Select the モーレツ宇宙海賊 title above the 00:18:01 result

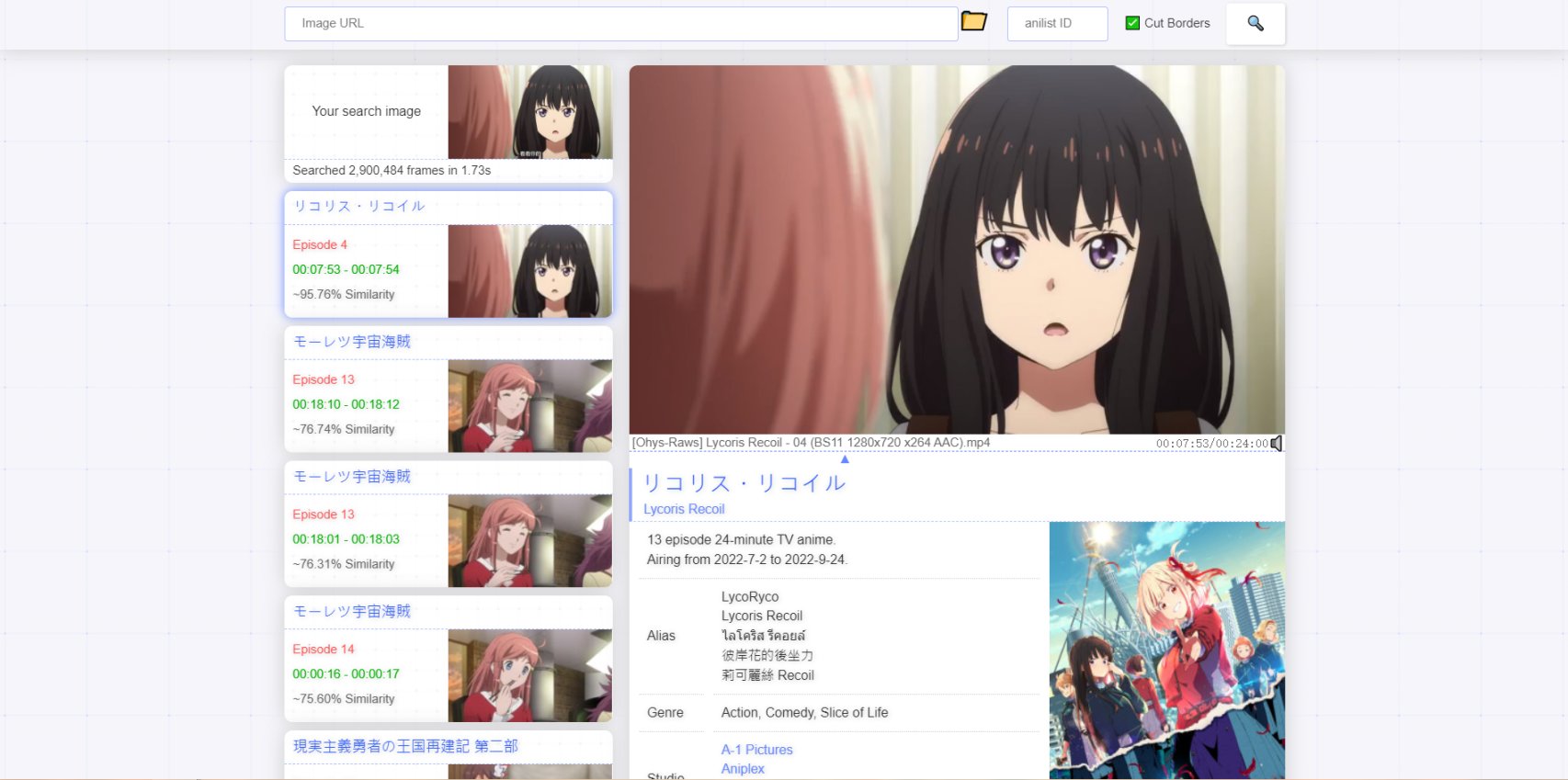point(352,477)
